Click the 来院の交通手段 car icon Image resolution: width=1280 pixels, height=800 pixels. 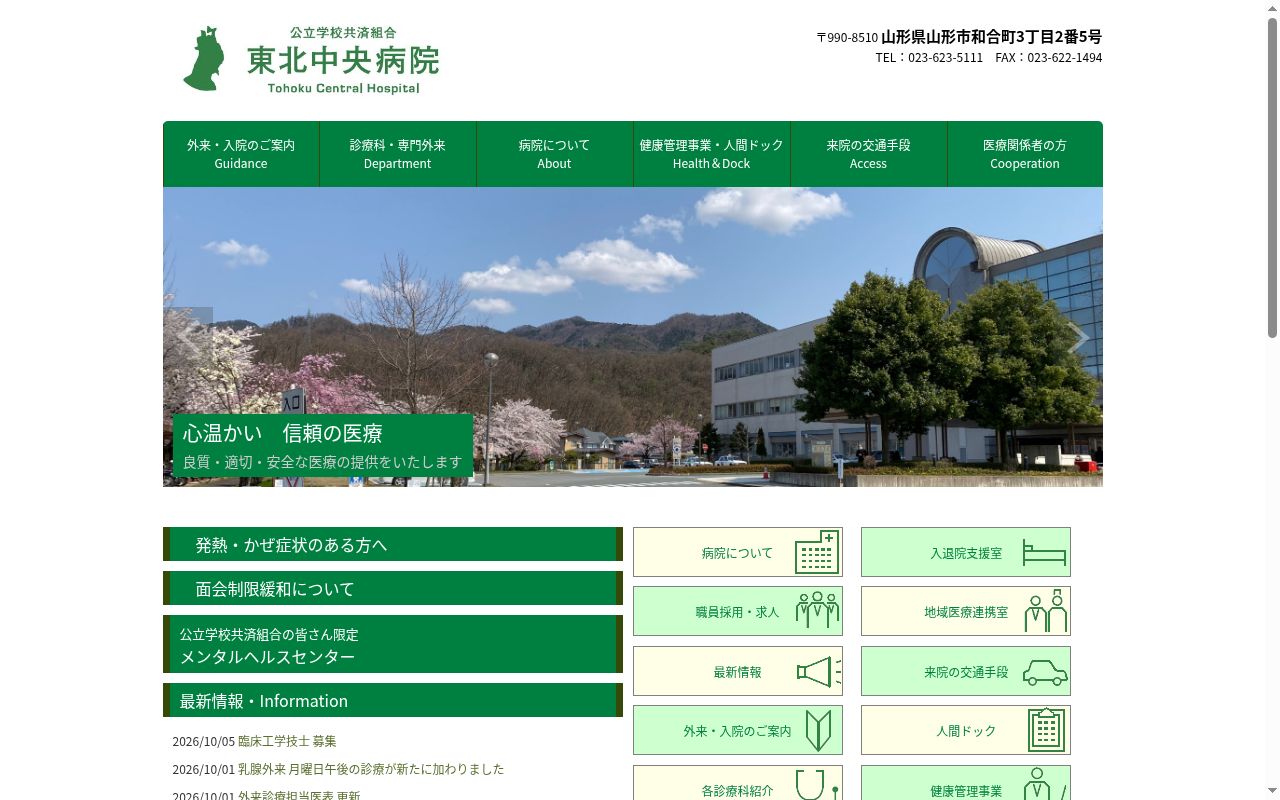[1045, 672]
